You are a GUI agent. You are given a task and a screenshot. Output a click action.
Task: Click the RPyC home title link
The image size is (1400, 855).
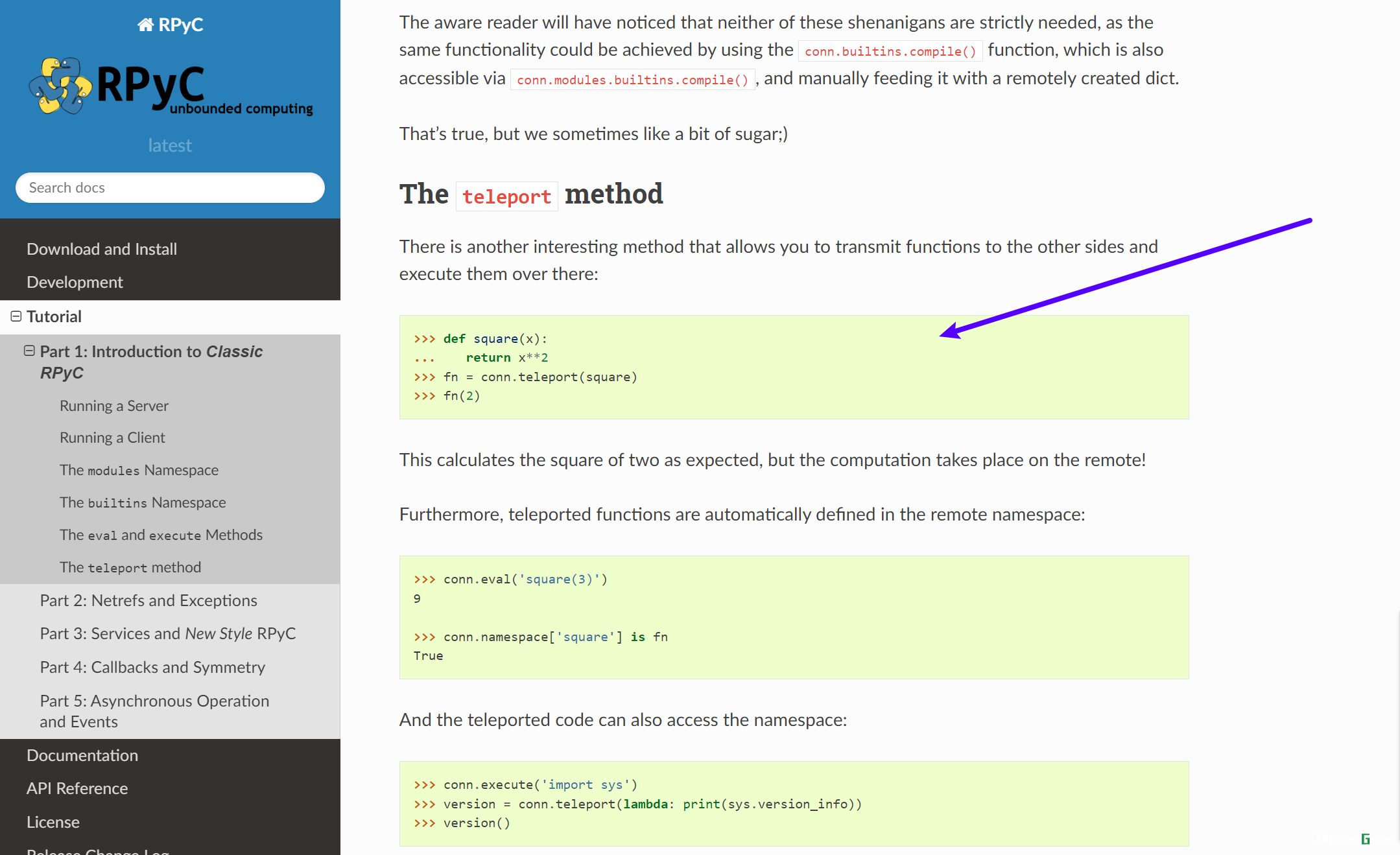pyautogui.click(x=171, y=25)
